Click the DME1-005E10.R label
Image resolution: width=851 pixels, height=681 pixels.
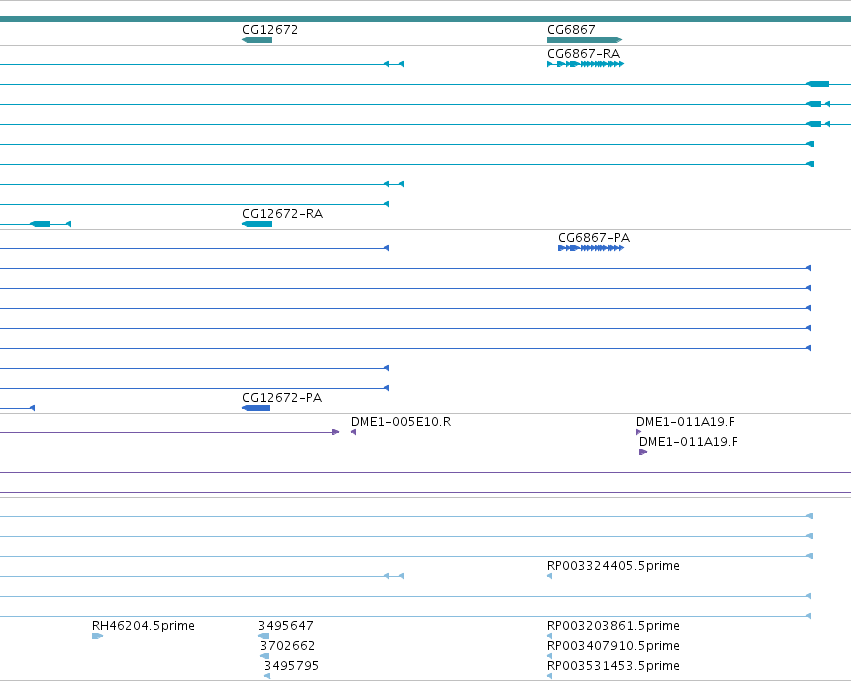coord(401,422)
